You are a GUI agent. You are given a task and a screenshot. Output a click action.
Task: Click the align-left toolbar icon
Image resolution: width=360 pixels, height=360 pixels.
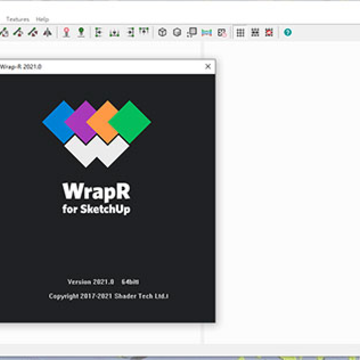98,32
